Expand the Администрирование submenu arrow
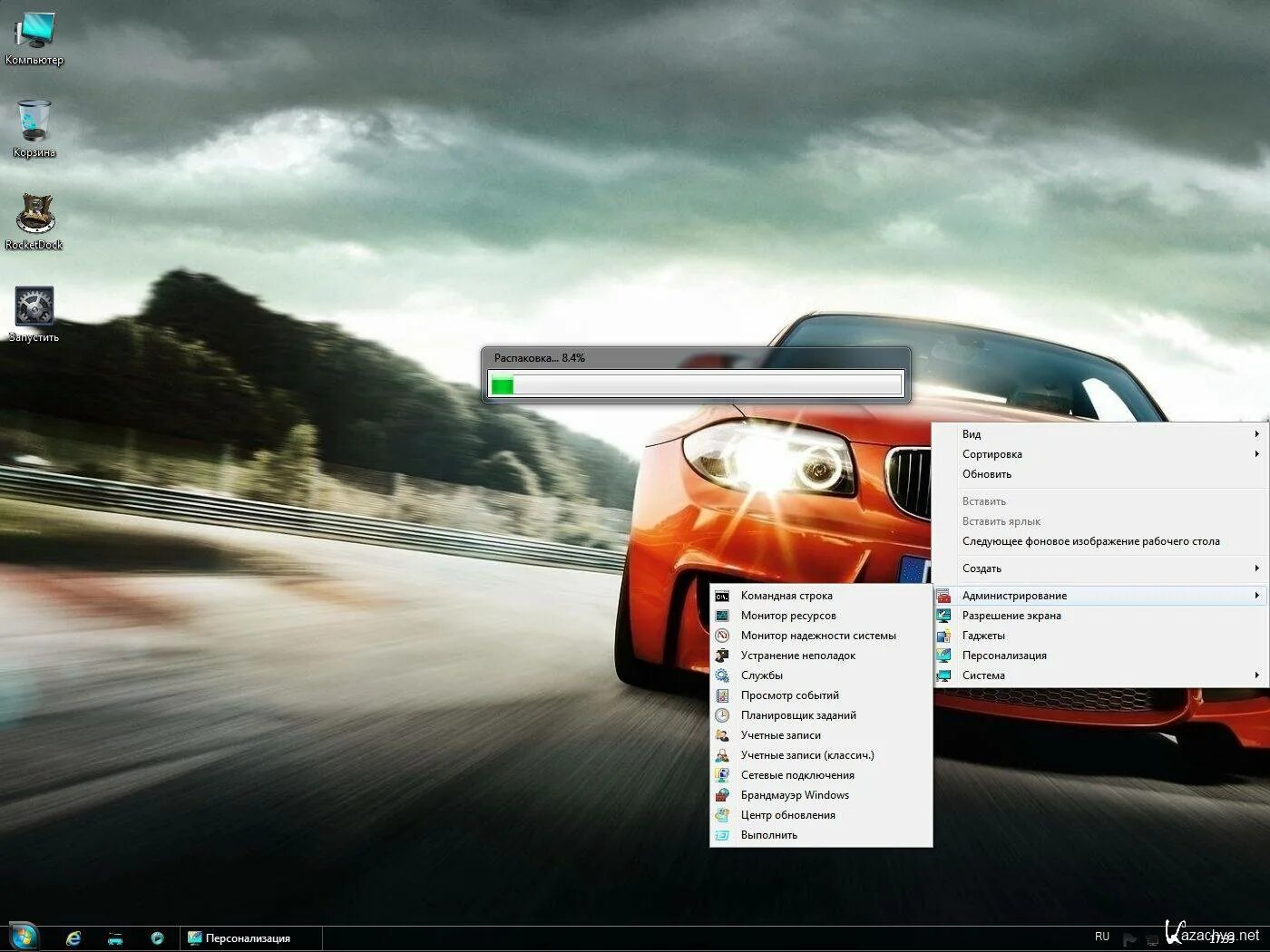The width and height of the screenshot is (1270, 952). point(1256,596)
